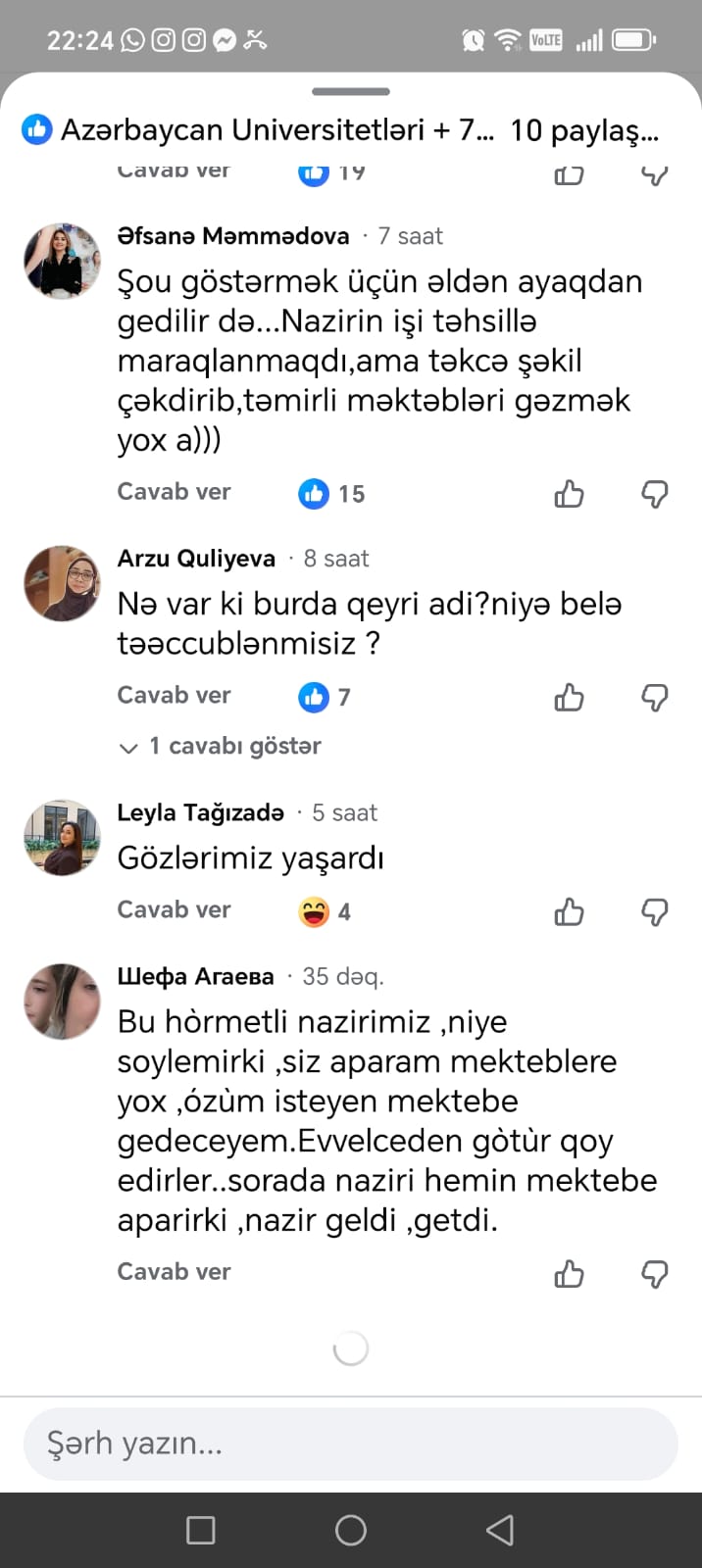Open Əfsanə Məmmədova's profile picture
702x1568 pixels.
[62, 261]
